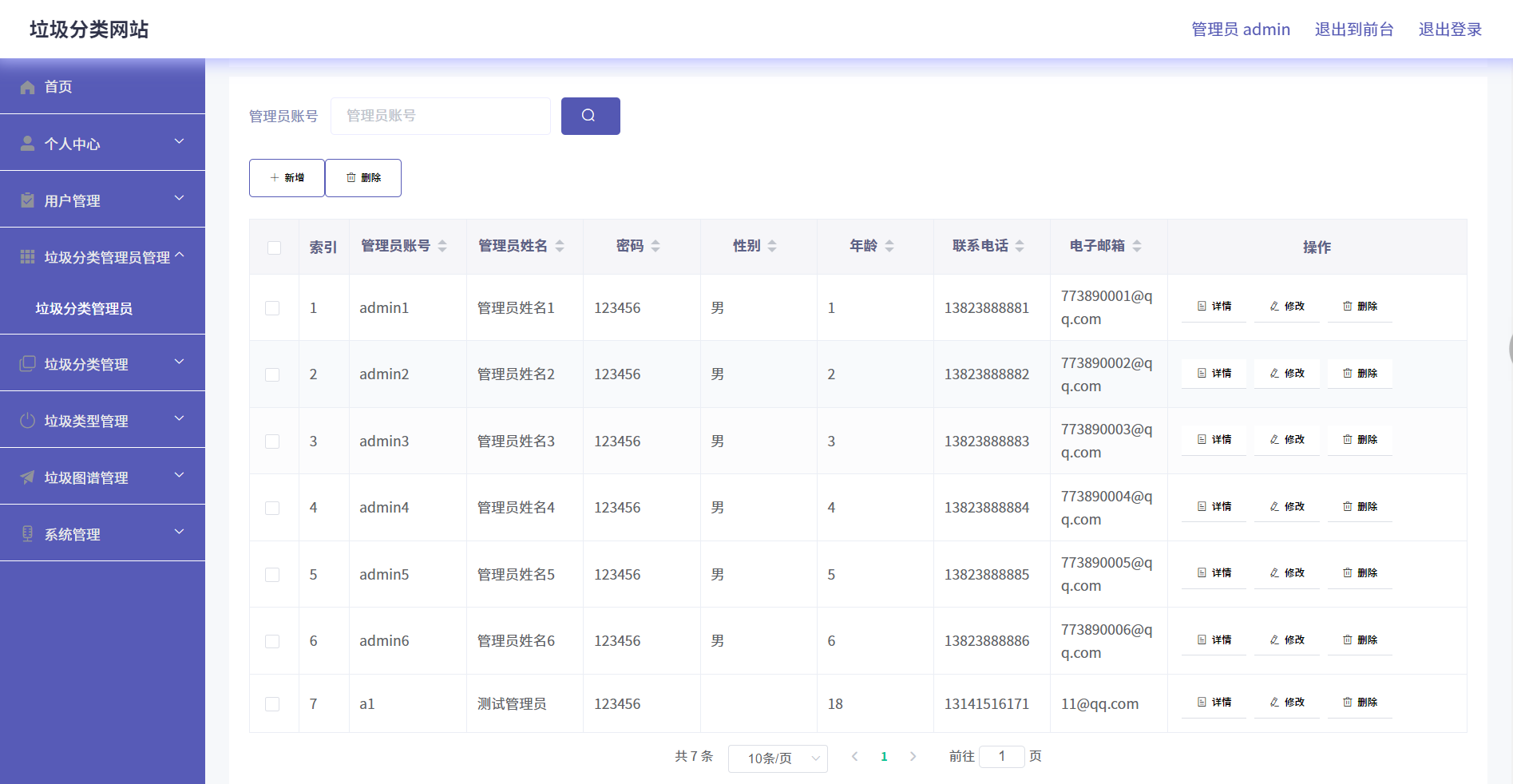Toggle the select-all header checkbox

pyautogui.click(x=274, y=247)
